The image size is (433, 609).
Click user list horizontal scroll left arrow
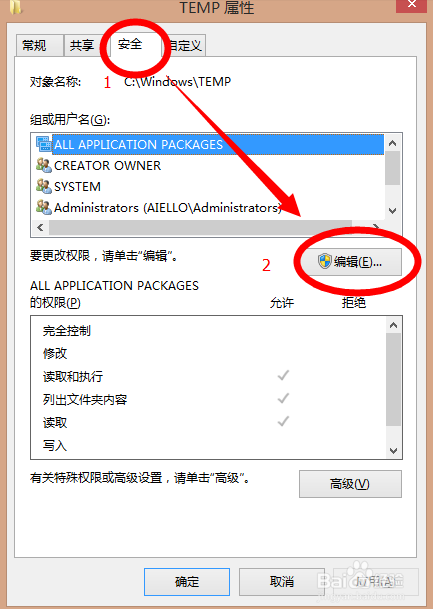pos(40,227)
